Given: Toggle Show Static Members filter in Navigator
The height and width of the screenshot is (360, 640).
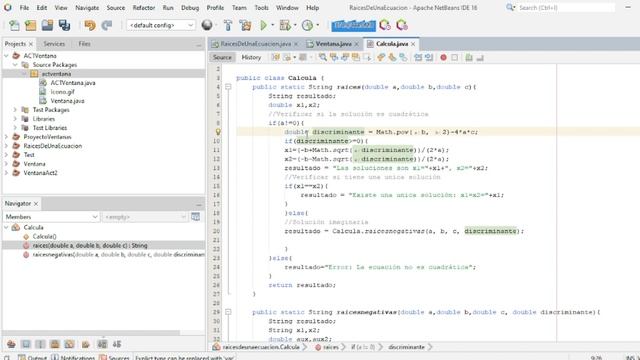Looking at the screenshot, I should click(40, 344).
